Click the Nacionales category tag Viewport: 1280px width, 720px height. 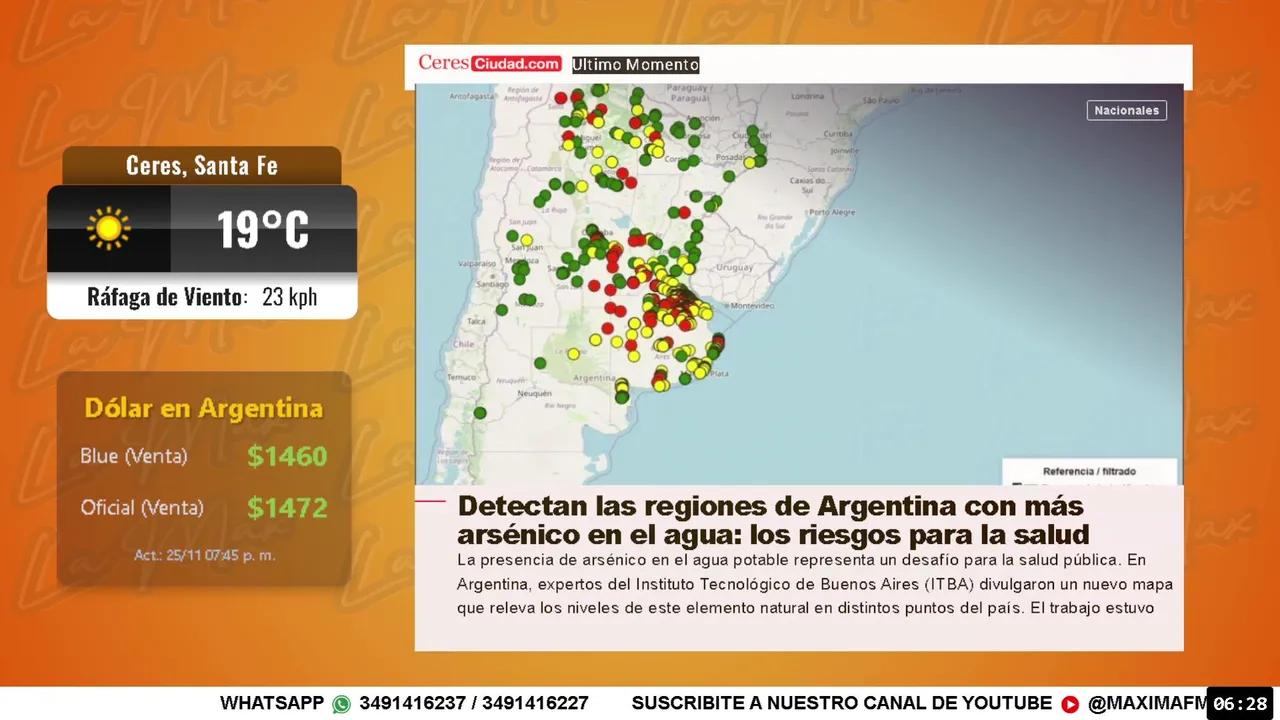point(1126,110)
